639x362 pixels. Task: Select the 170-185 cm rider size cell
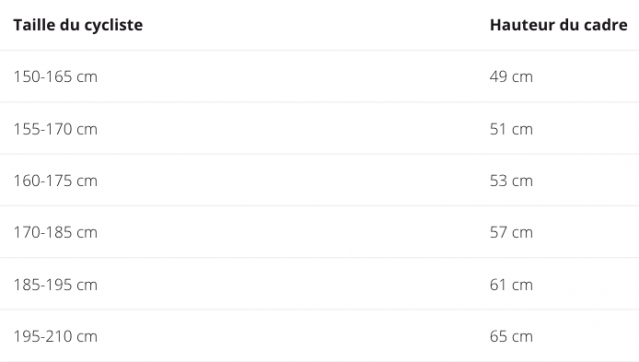pyautogui.click(x=55, y=233)
